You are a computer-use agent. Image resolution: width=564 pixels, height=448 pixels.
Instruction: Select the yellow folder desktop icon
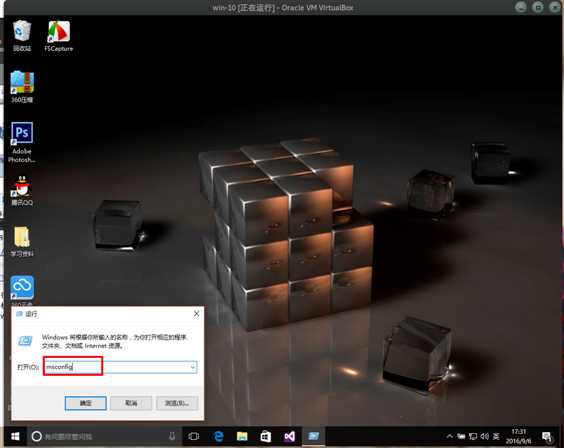[x=22, y=241]
